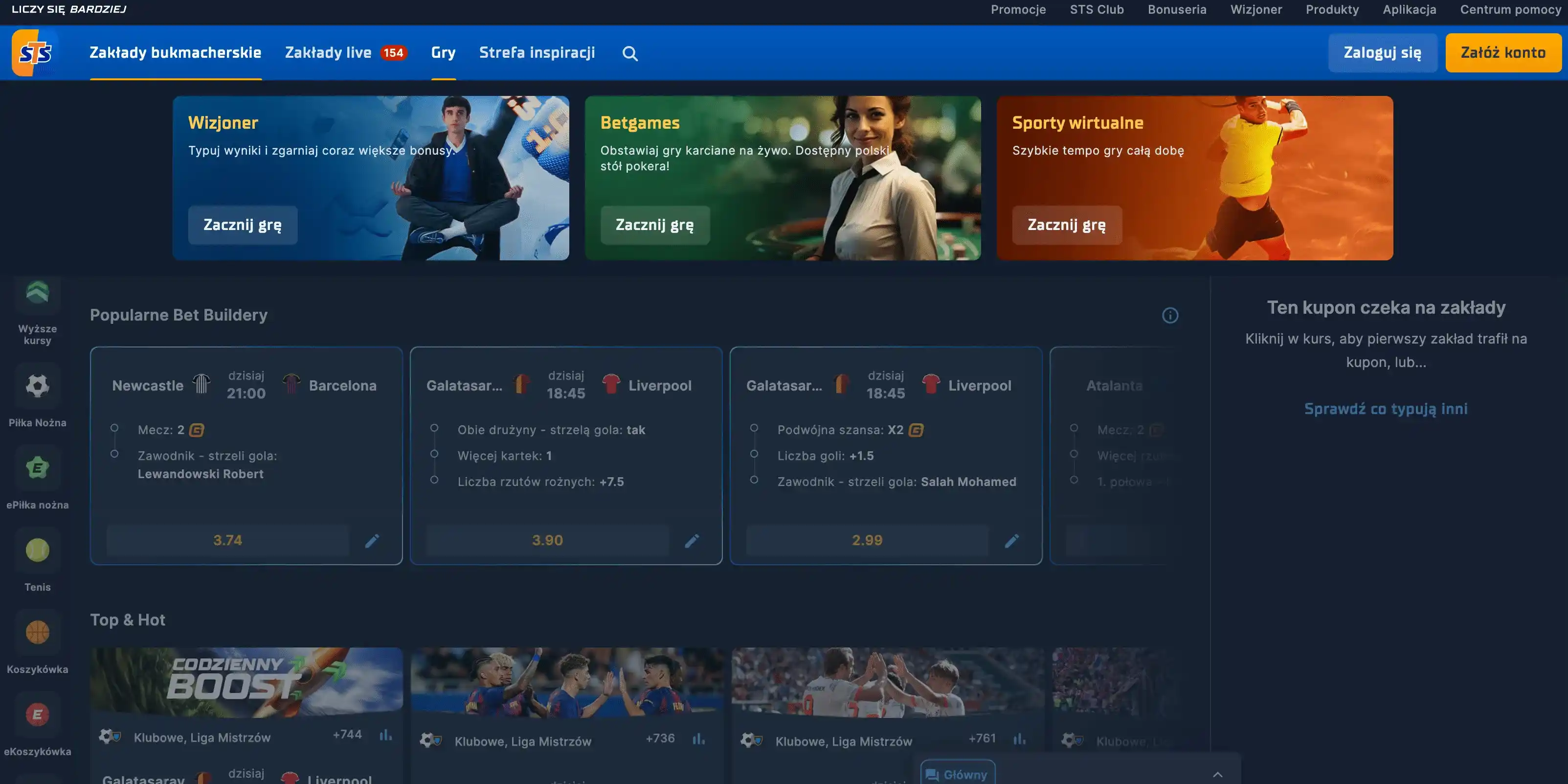Click the +744 more markets count
1568x784 pixels.
(x=347, y=735)
